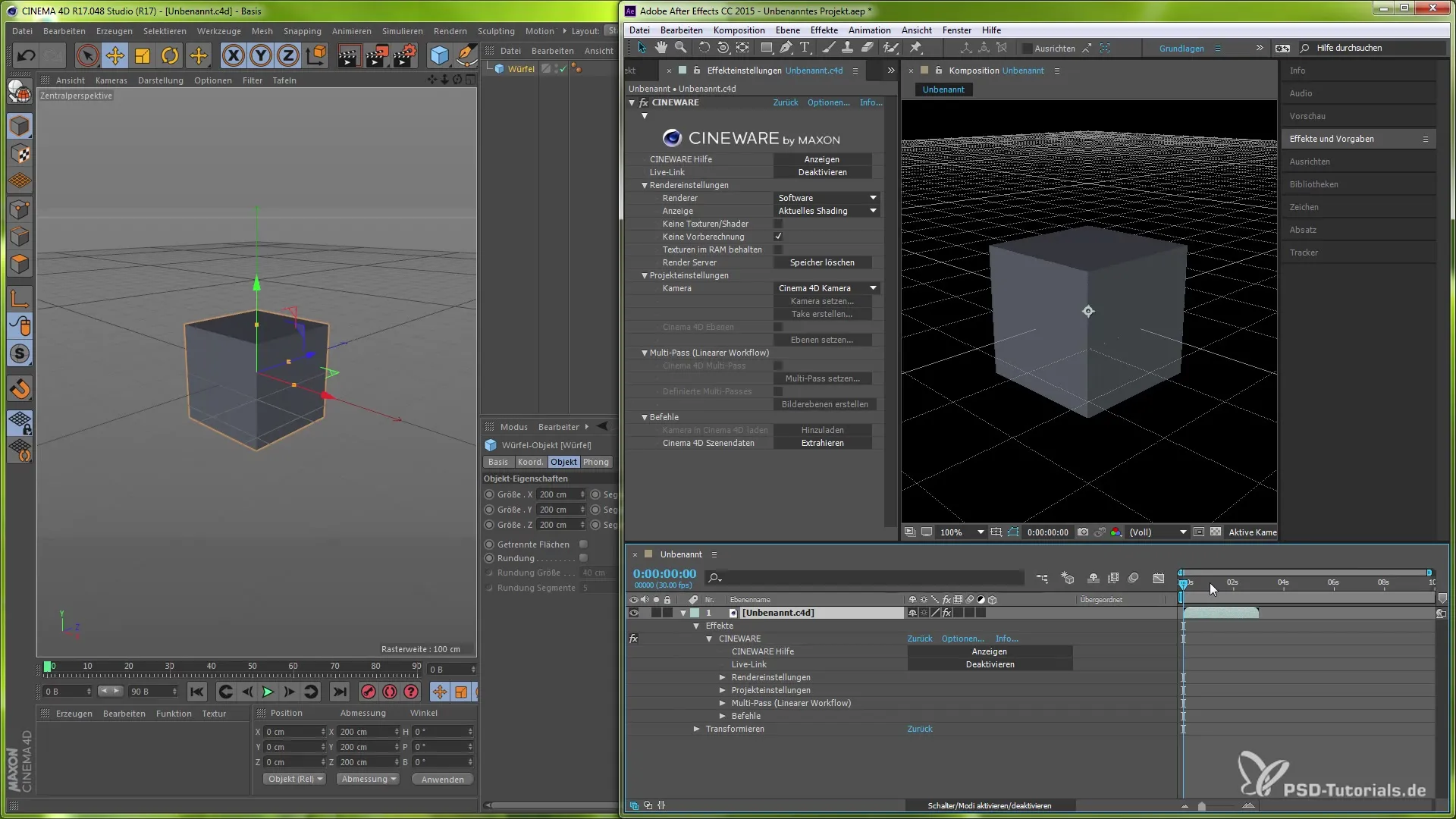This screenshot has width=1456, height=819.
Task: Open the Kamera dropdown Cinema 4D Kamera
Action: (x=827, y=288)
